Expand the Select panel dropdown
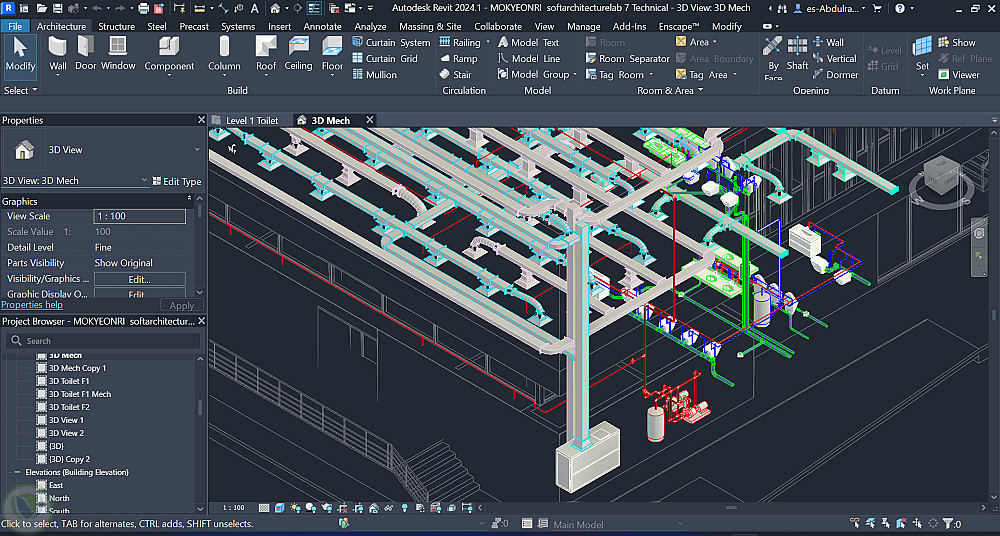Viewport: 1000px width, 536px height. pos(20,90)
